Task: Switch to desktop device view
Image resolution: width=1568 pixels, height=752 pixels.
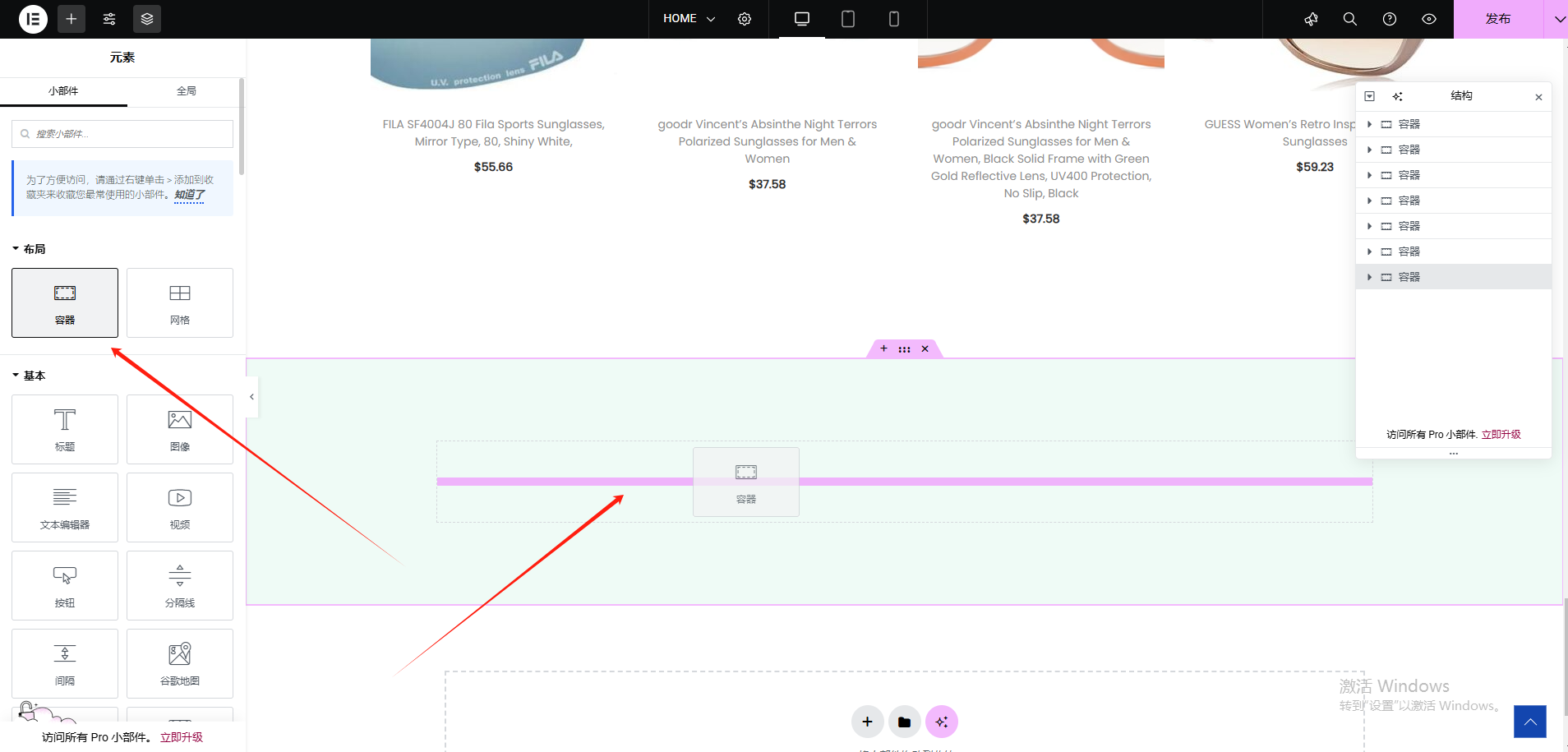Action: pyautogui.click(x=802, y=19)
